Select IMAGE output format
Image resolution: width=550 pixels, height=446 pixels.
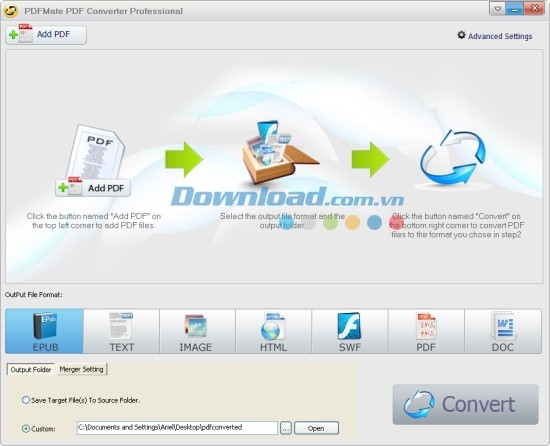click(197, 331)
